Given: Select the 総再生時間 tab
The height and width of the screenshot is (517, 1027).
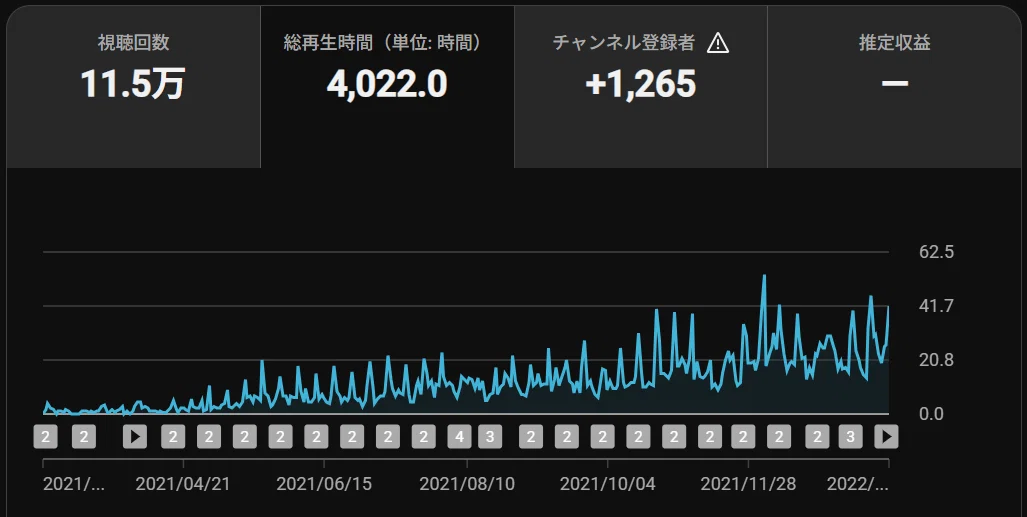Looking at the screenshot, I should (x=387, y=86).
